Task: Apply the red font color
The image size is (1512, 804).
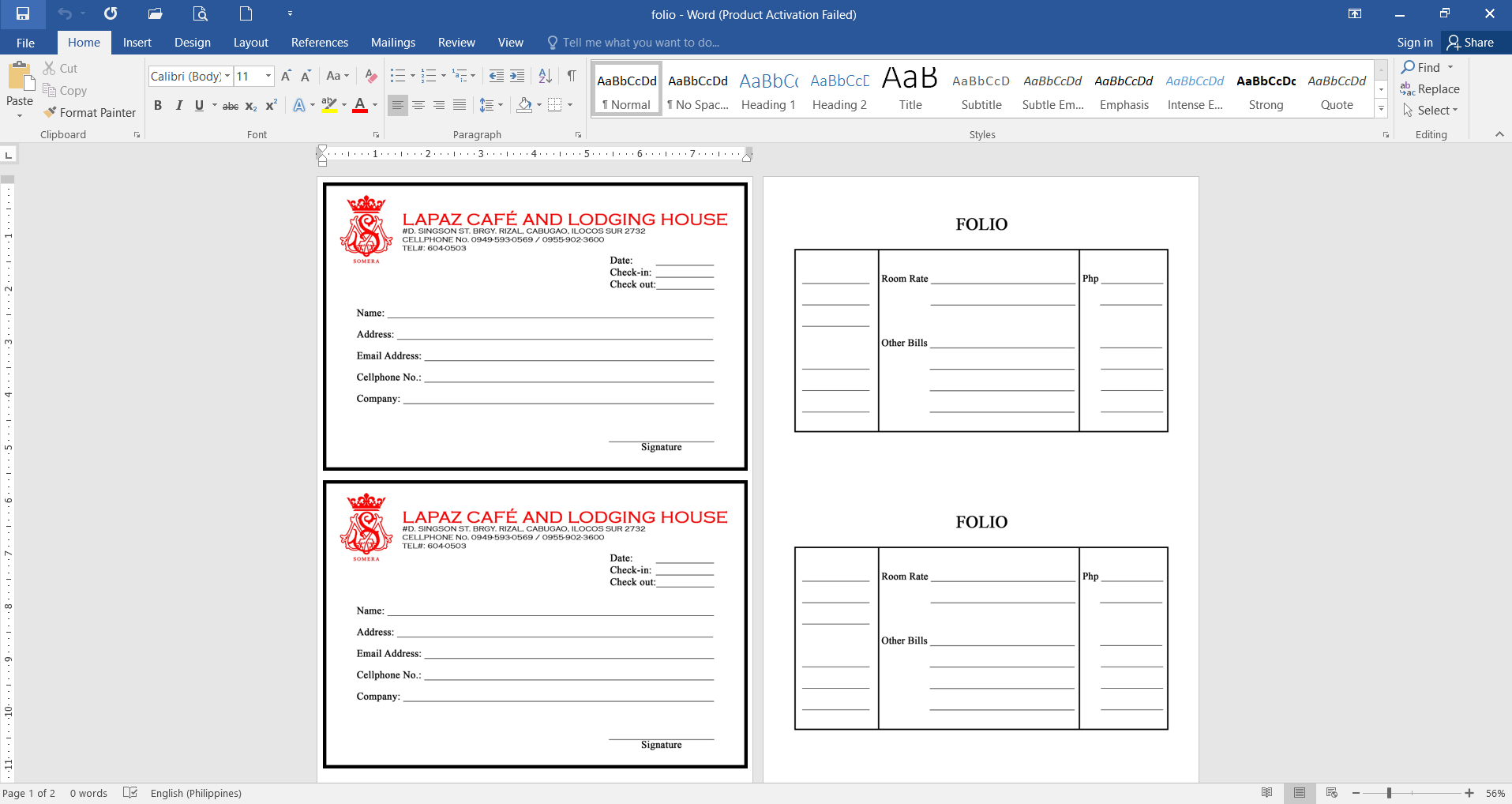Action: coord(360,106)
